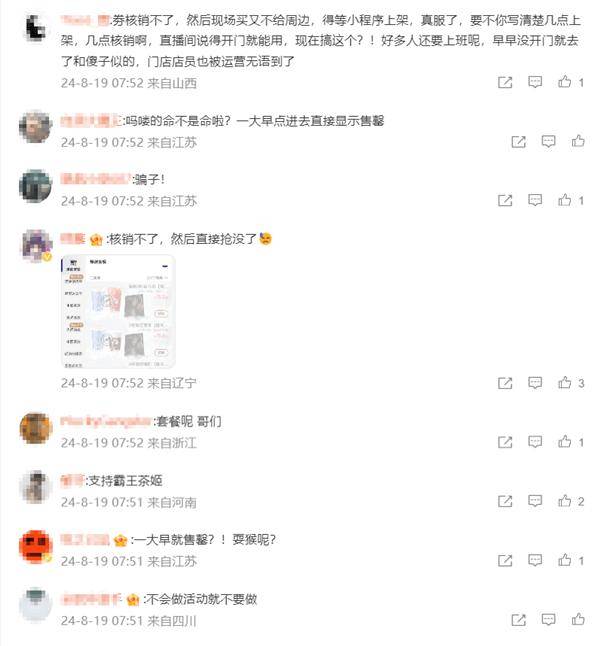
Task: Open the attached screenshot thumbnail in 辽宁 comment
Action: (118, 311)
